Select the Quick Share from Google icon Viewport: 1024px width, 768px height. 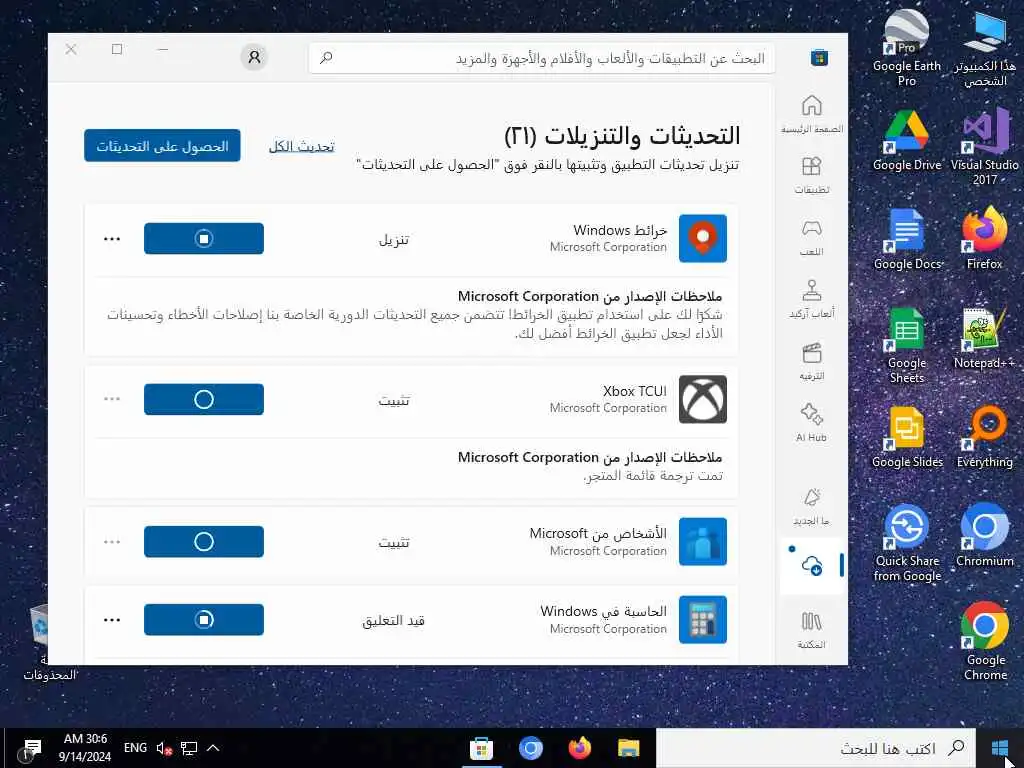(906, 543)
